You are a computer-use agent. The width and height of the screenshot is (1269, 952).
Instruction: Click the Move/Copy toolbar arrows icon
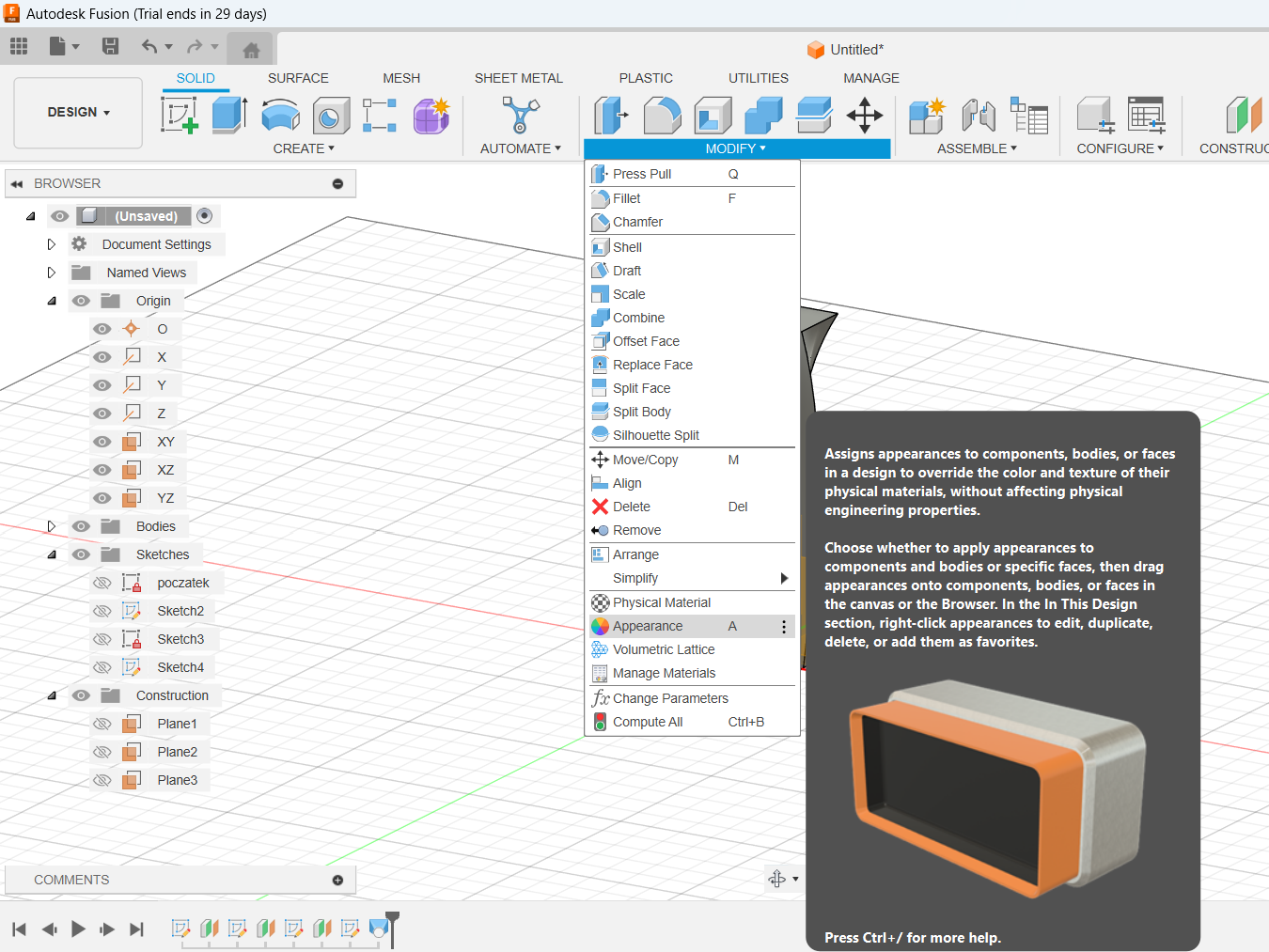[865, 116]
